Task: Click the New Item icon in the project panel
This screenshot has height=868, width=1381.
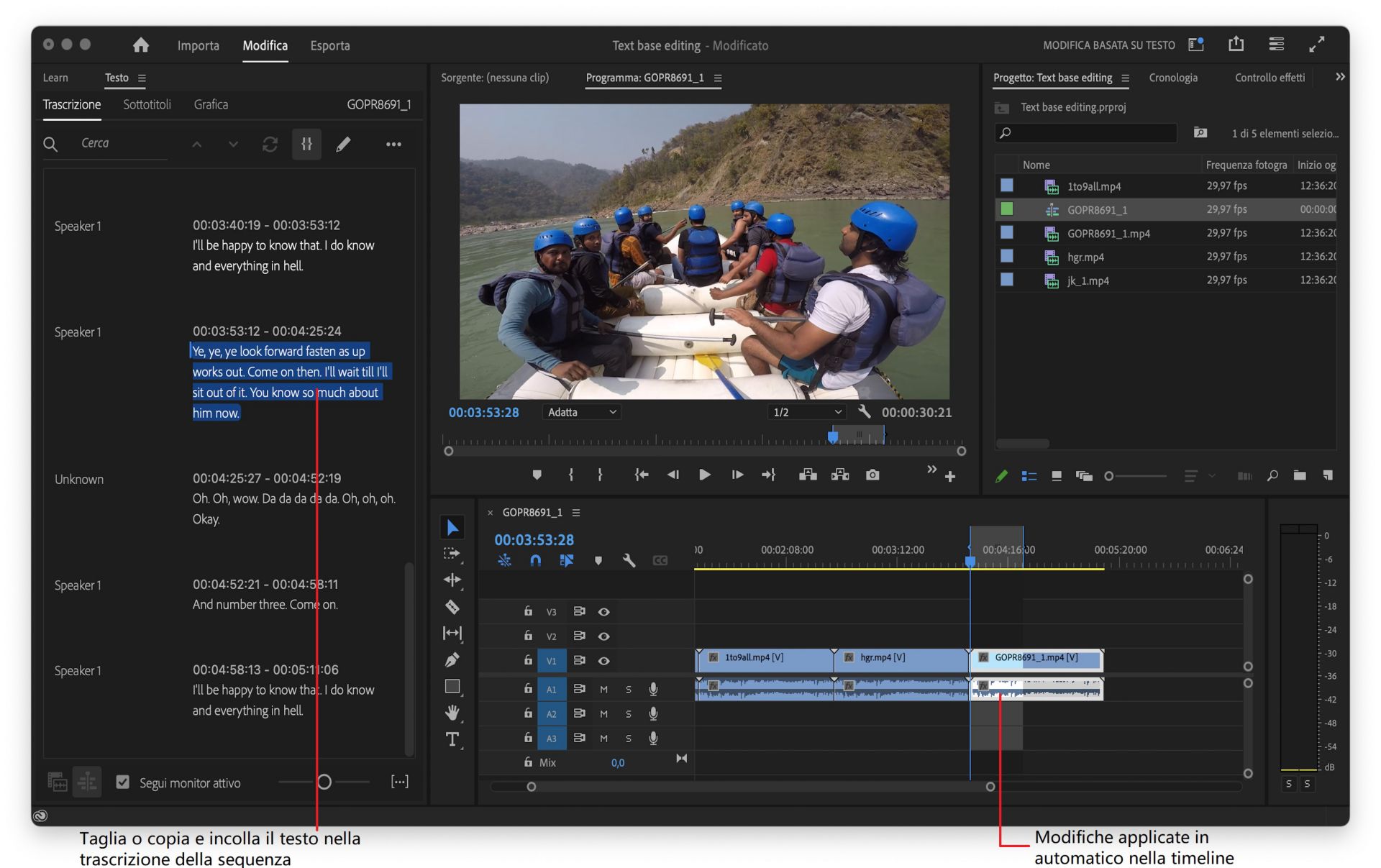Action: (x=1328, y=476)
